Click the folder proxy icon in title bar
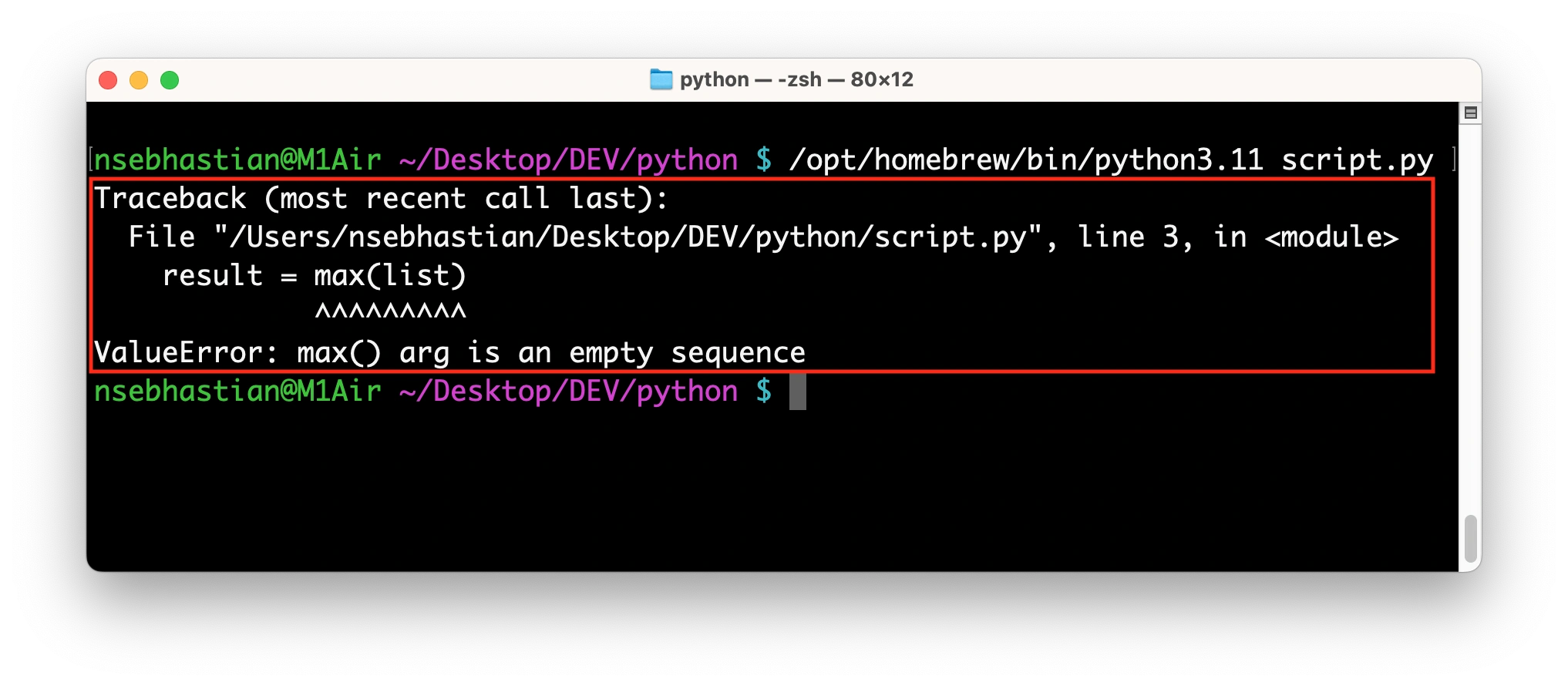 click(661, 79)
